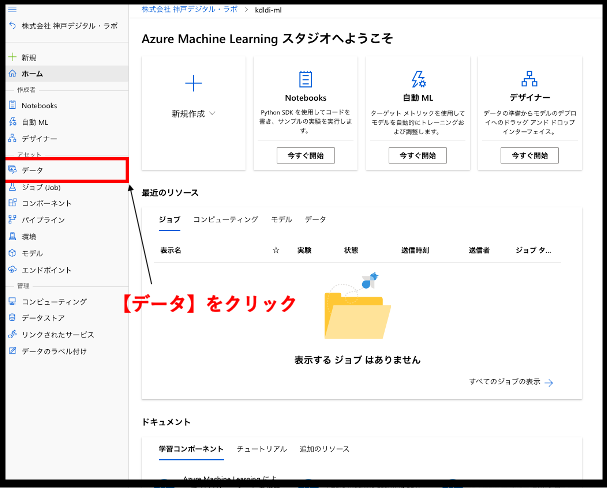Screen dimensions: 607x488
Task: Click the back arrow beside 株式会社 神戸デジタル・ラボ
Action: click(x=12, y=26)
